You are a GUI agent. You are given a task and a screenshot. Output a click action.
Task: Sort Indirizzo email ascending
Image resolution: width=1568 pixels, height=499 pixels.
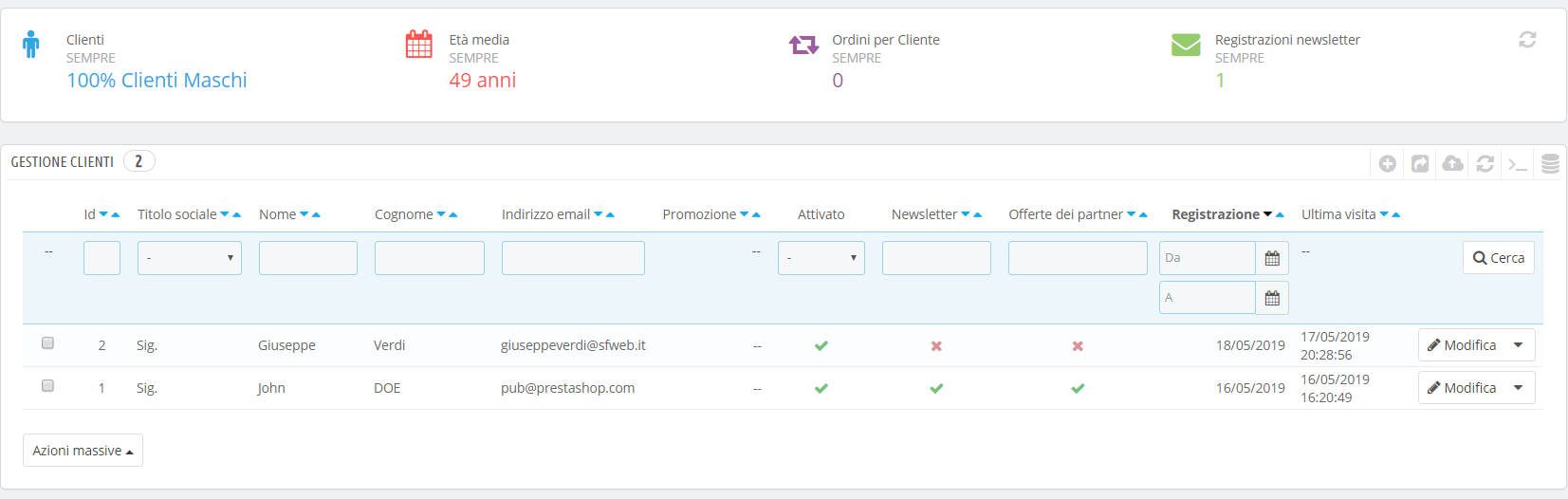coord(610,214)
